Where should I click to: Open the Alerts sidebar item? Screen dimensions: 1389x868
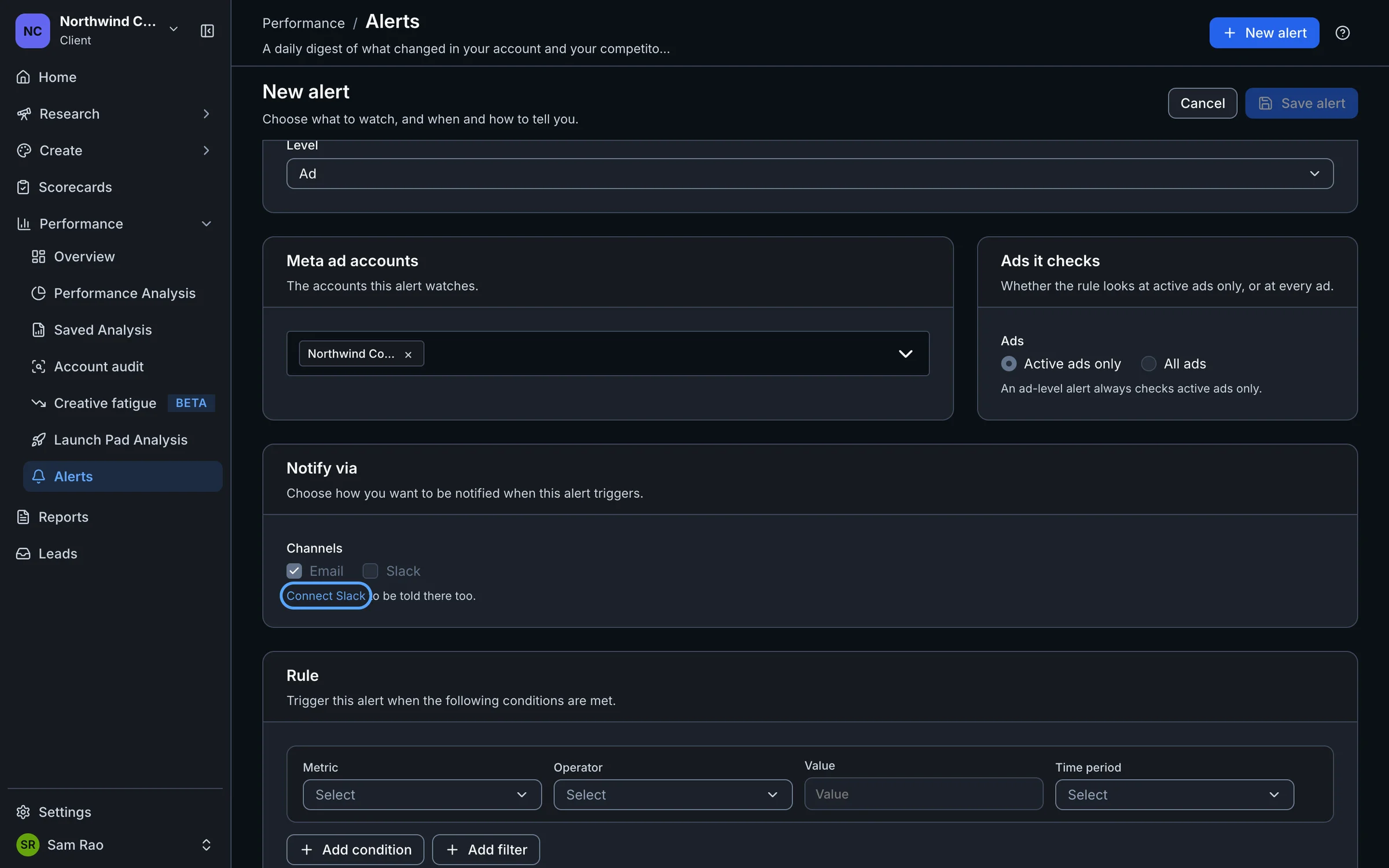(123, 476)
